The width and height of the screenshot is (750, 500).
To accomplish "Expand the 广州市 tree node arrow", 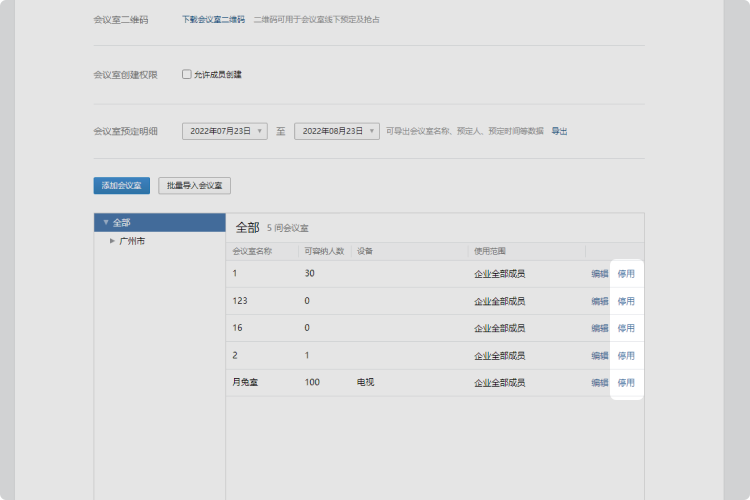I will [112, 241].
